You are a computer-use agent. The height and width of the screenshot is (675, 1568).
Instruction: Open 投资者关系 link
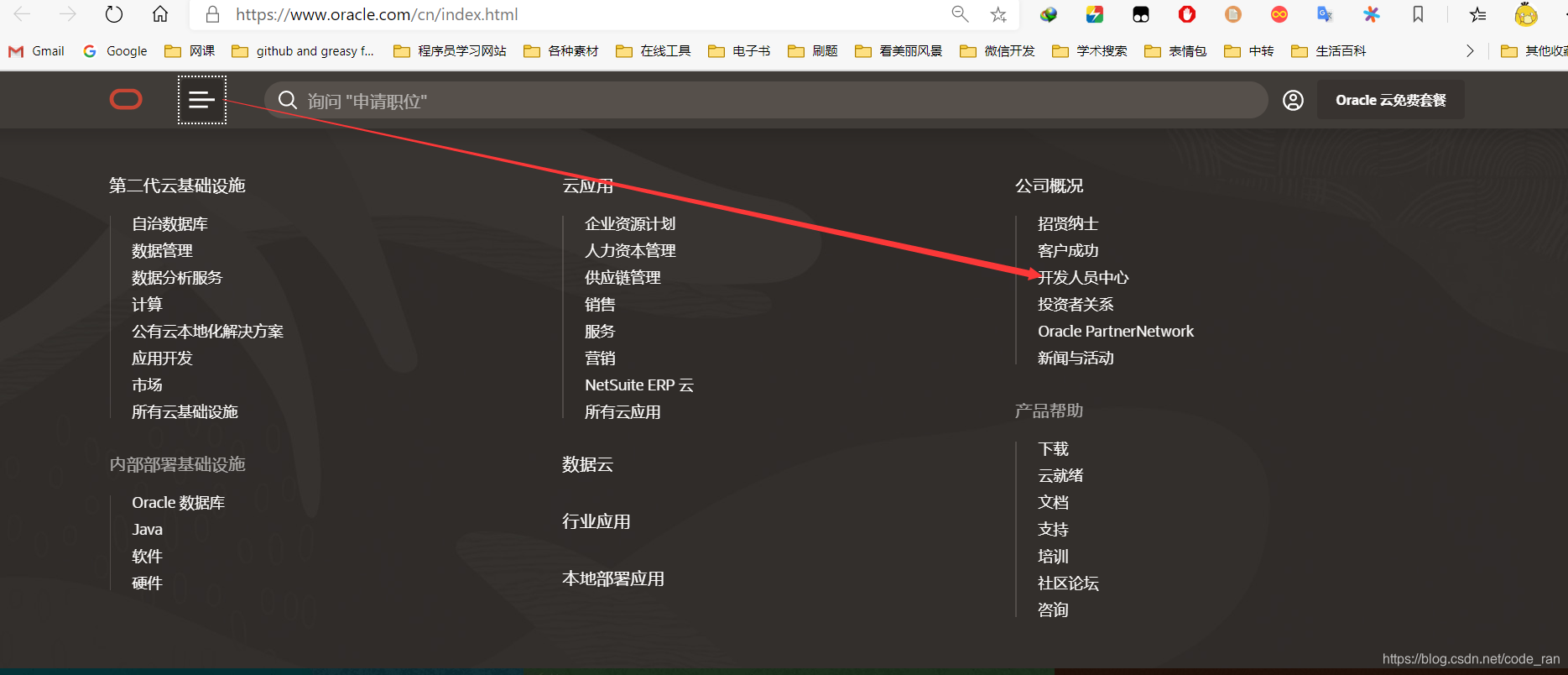(x=1076, y=305)
